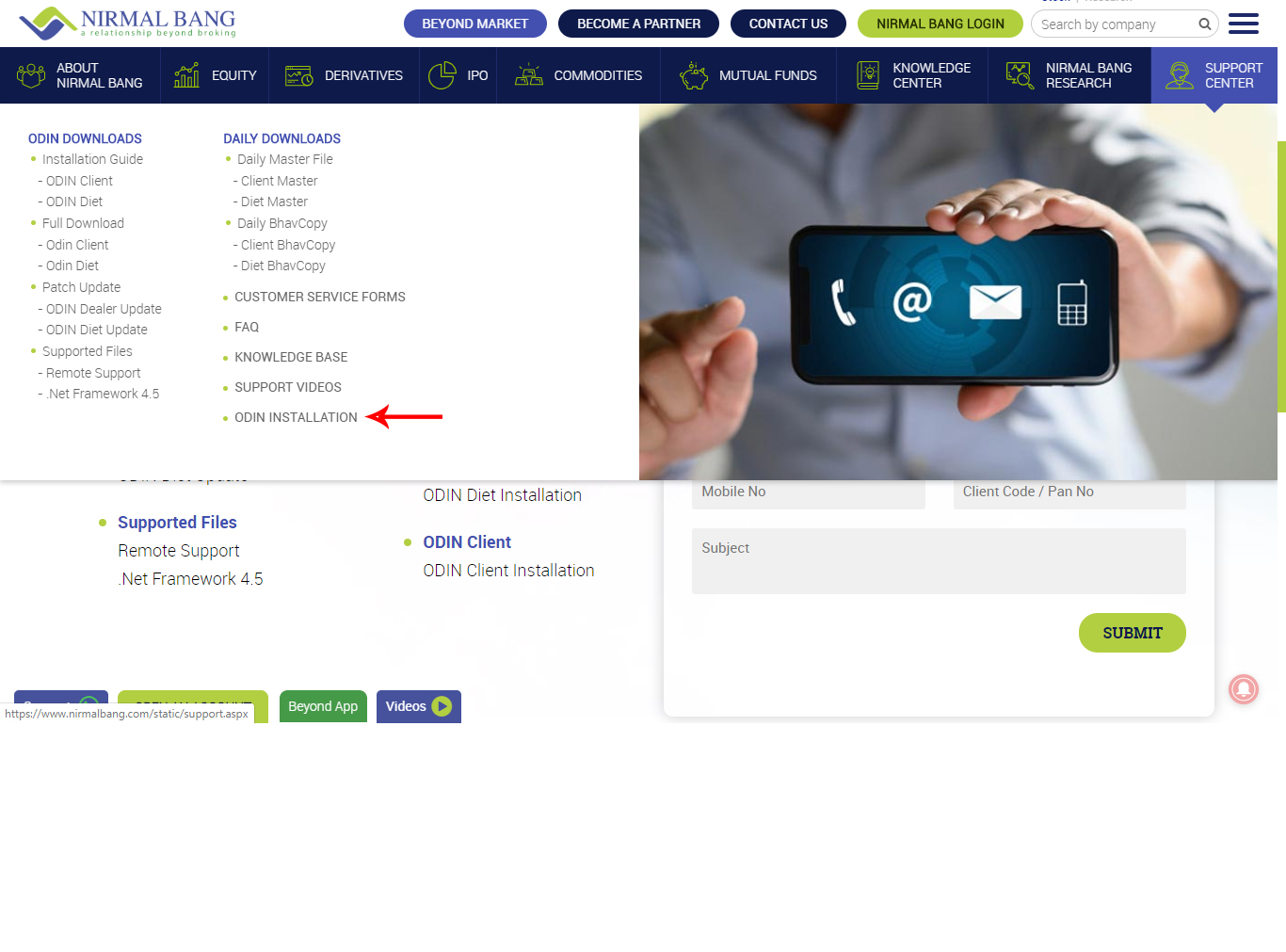This screenshot has width=1286, height=952.
Task: Open the hamburger menu icon
Action: [1243, 24]
